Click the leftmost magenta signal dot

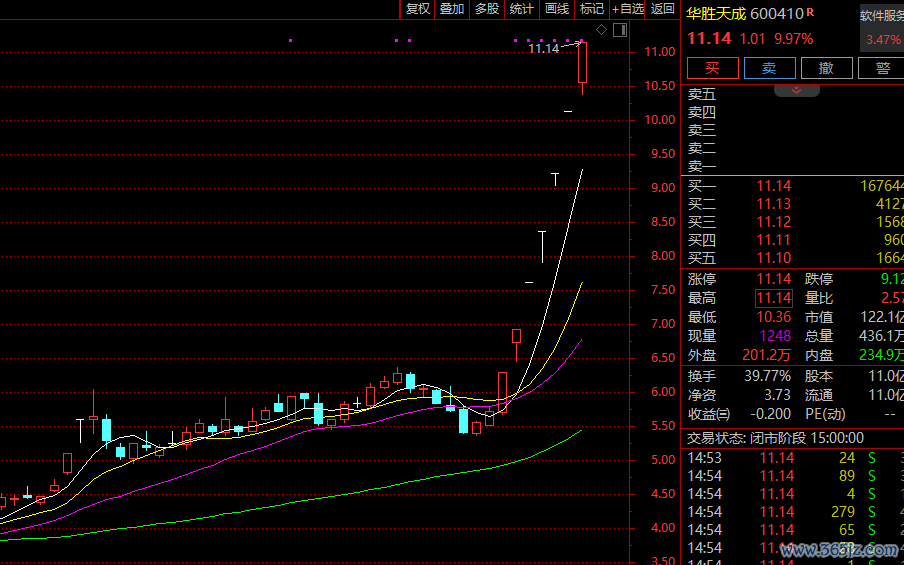click(291, 40)
